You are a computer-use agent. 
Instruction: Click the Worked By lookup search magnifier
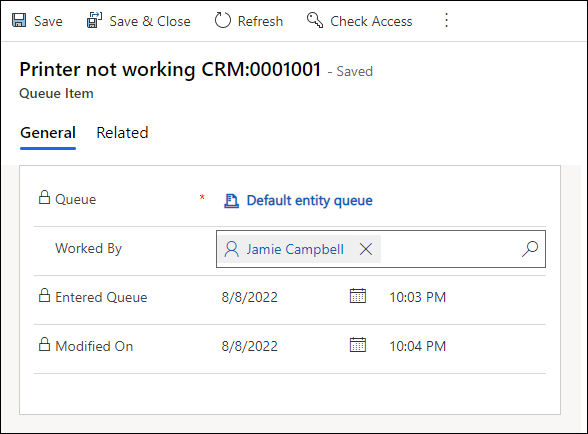(x=530, y=249)
